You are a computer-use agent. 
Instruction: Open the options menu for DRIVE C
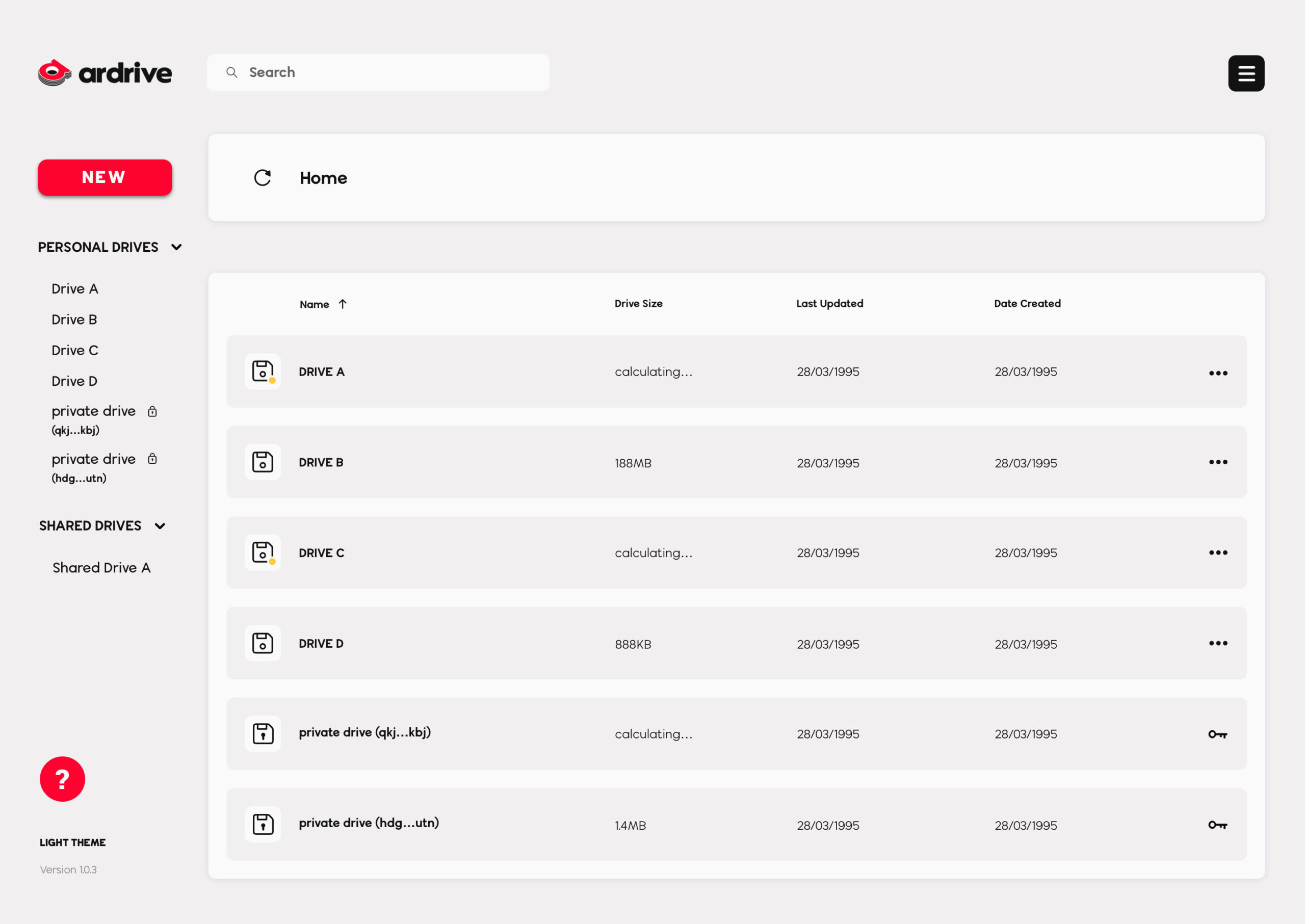1218,552
